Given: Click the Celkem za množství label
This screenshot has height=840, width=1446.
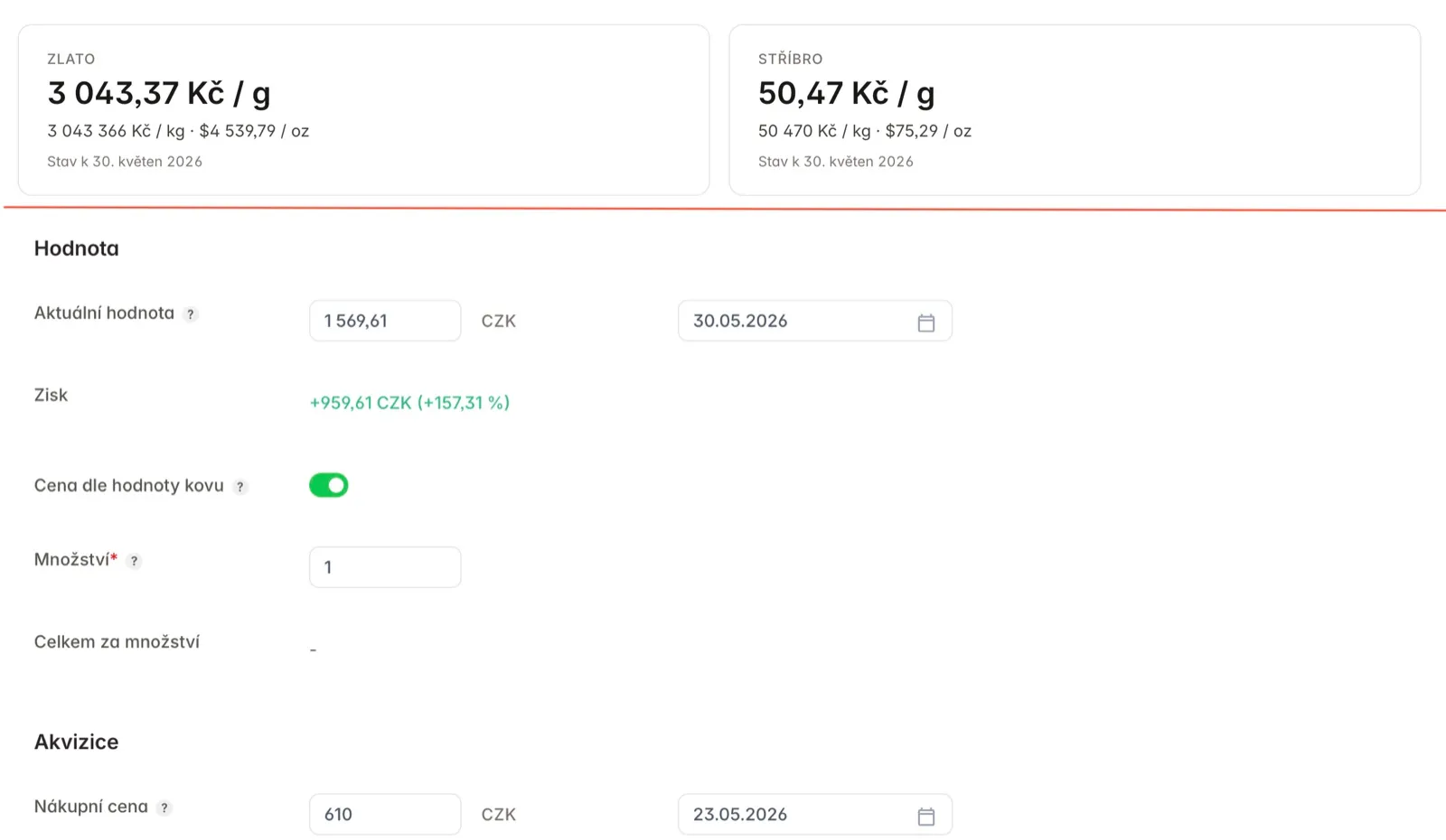Looking at the screenshot, I should [x=117, y=642].
